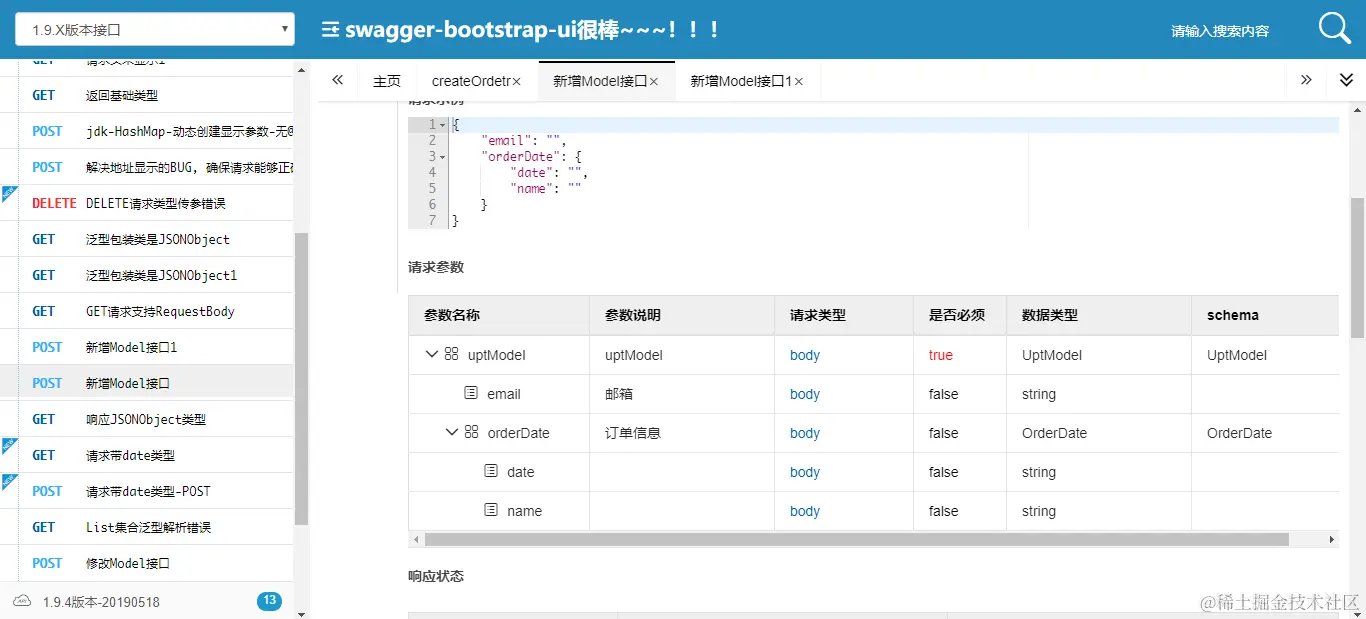Screen dimensions: 1366x619
Task: Click the double-right arrow tab scroll icon
Action: coord(1306,80)
